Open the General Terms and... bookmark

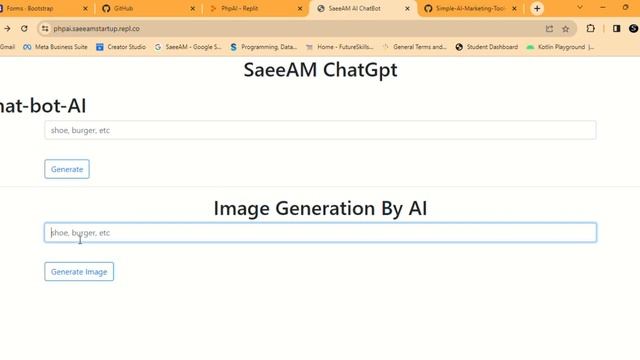[x=415, y=47]
